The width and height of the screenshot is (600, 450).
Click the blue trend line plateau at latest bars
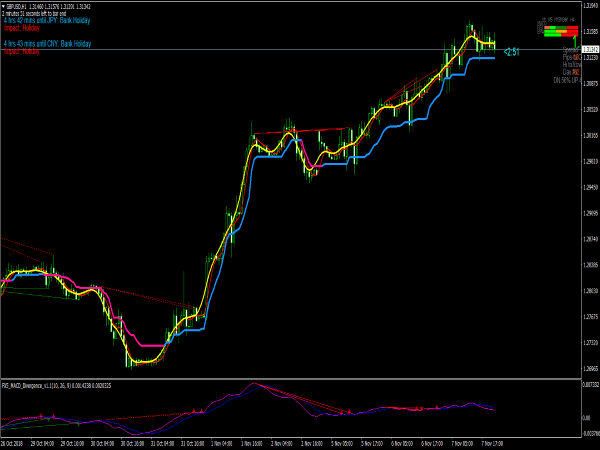[x=483, y=58]
